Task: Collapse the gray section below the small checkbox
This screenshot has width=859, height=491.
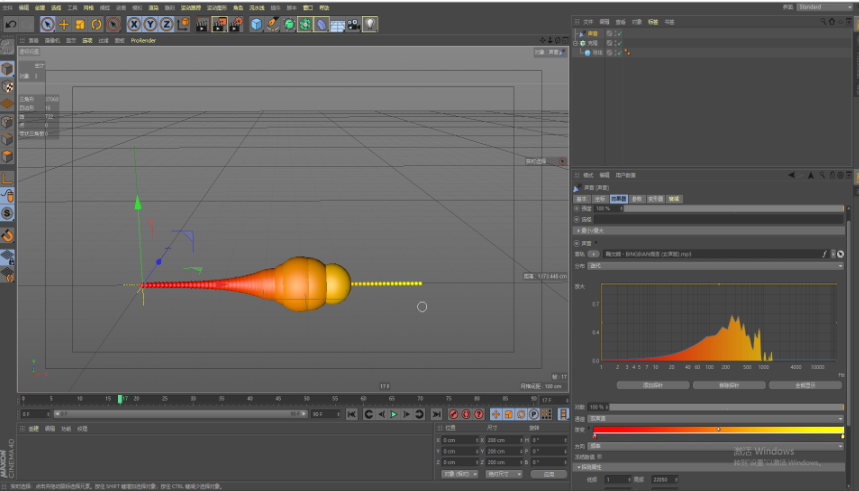Action: (709, 467)
